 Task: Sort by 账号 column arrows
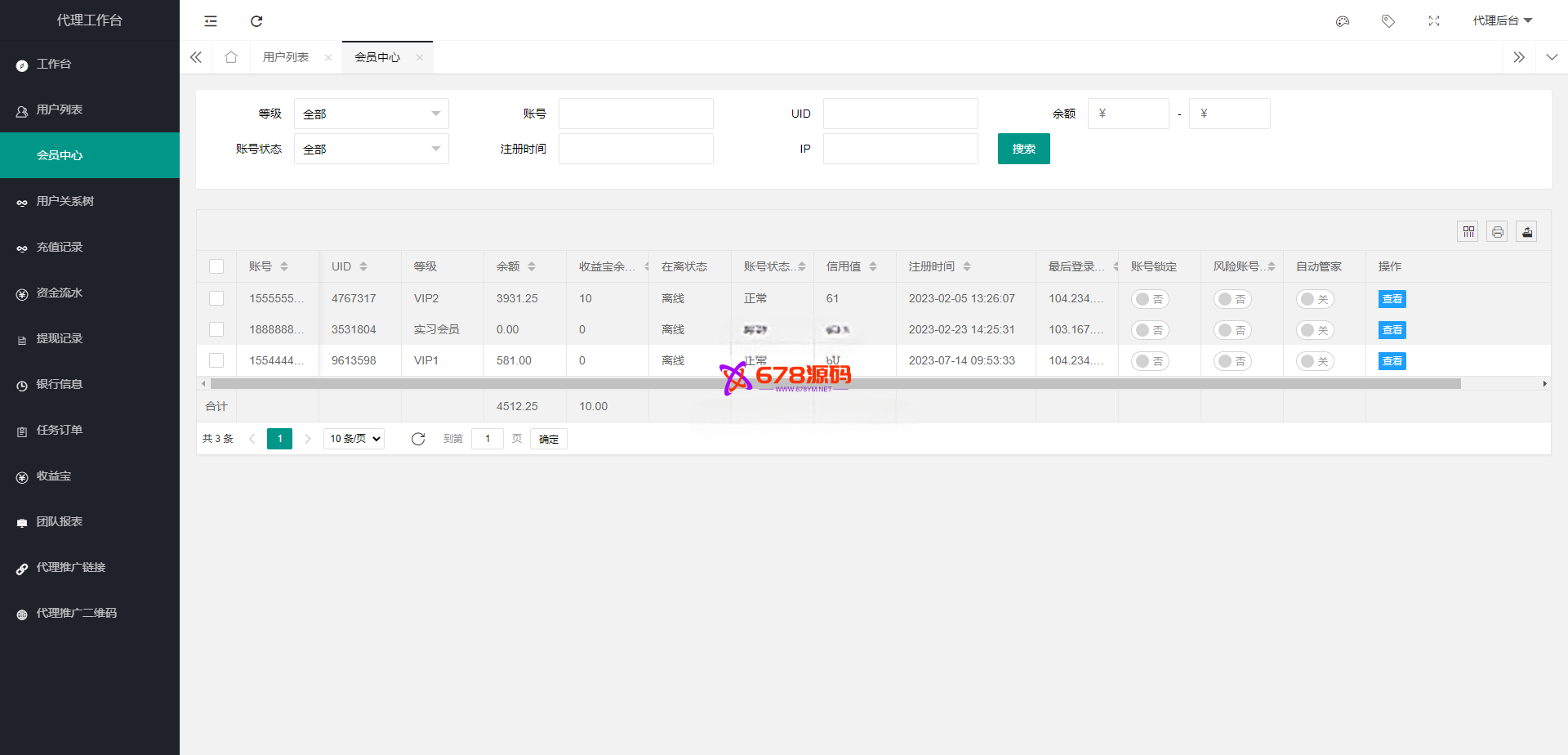(284, 266)
